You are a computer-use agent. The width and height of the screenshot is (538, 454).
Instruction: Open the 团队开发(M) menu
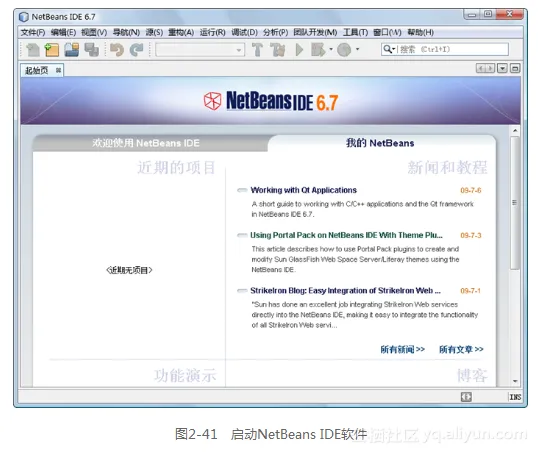click(315, 32)
